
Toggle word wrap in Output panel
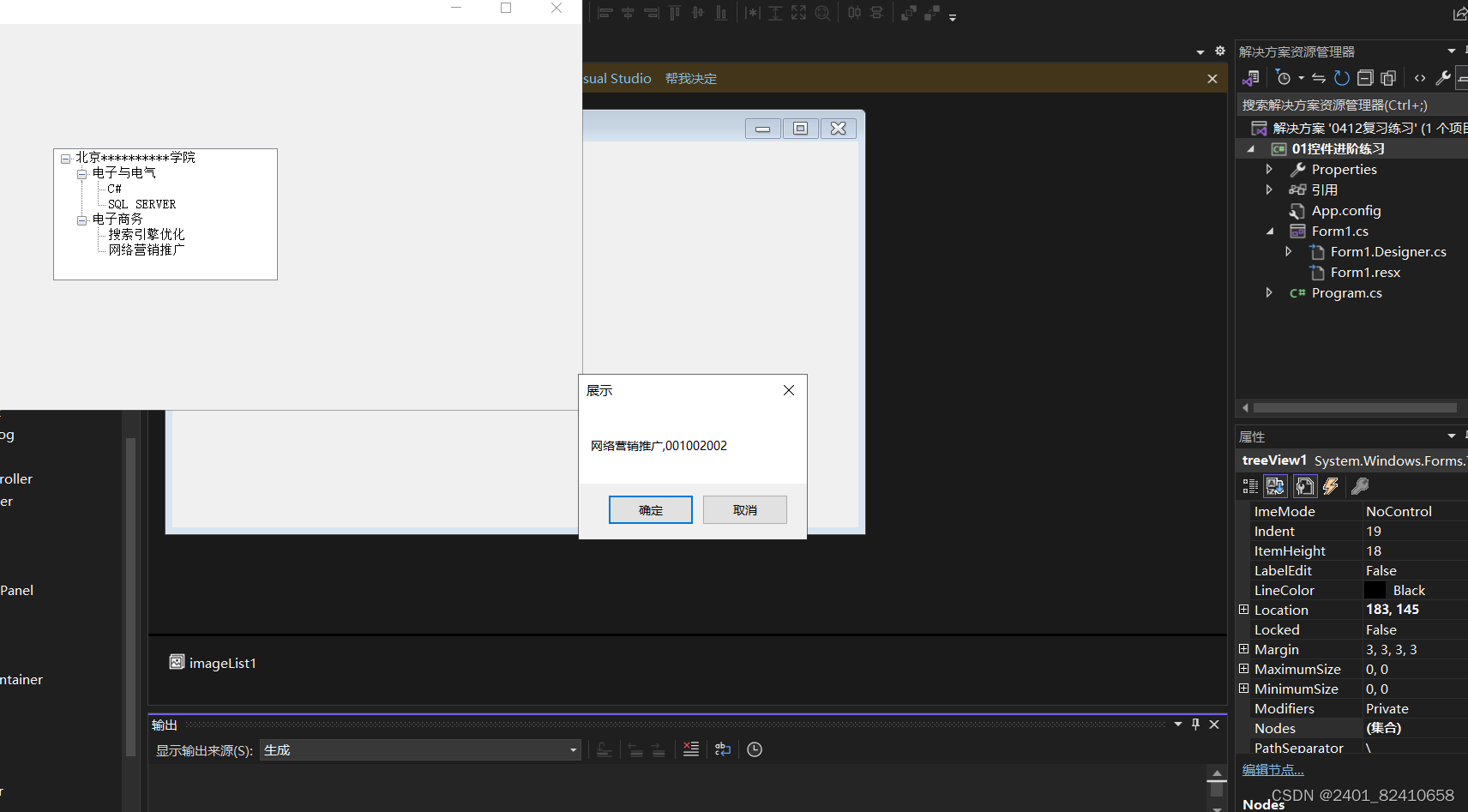tap(723, 749)
